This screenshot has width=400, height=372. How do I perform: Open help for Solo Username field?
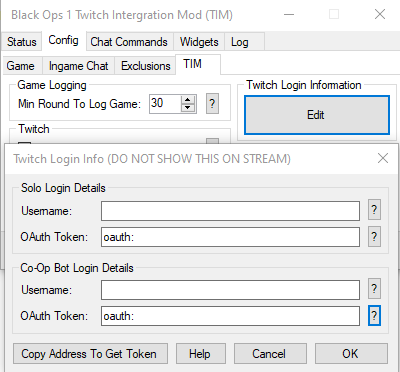374,210
